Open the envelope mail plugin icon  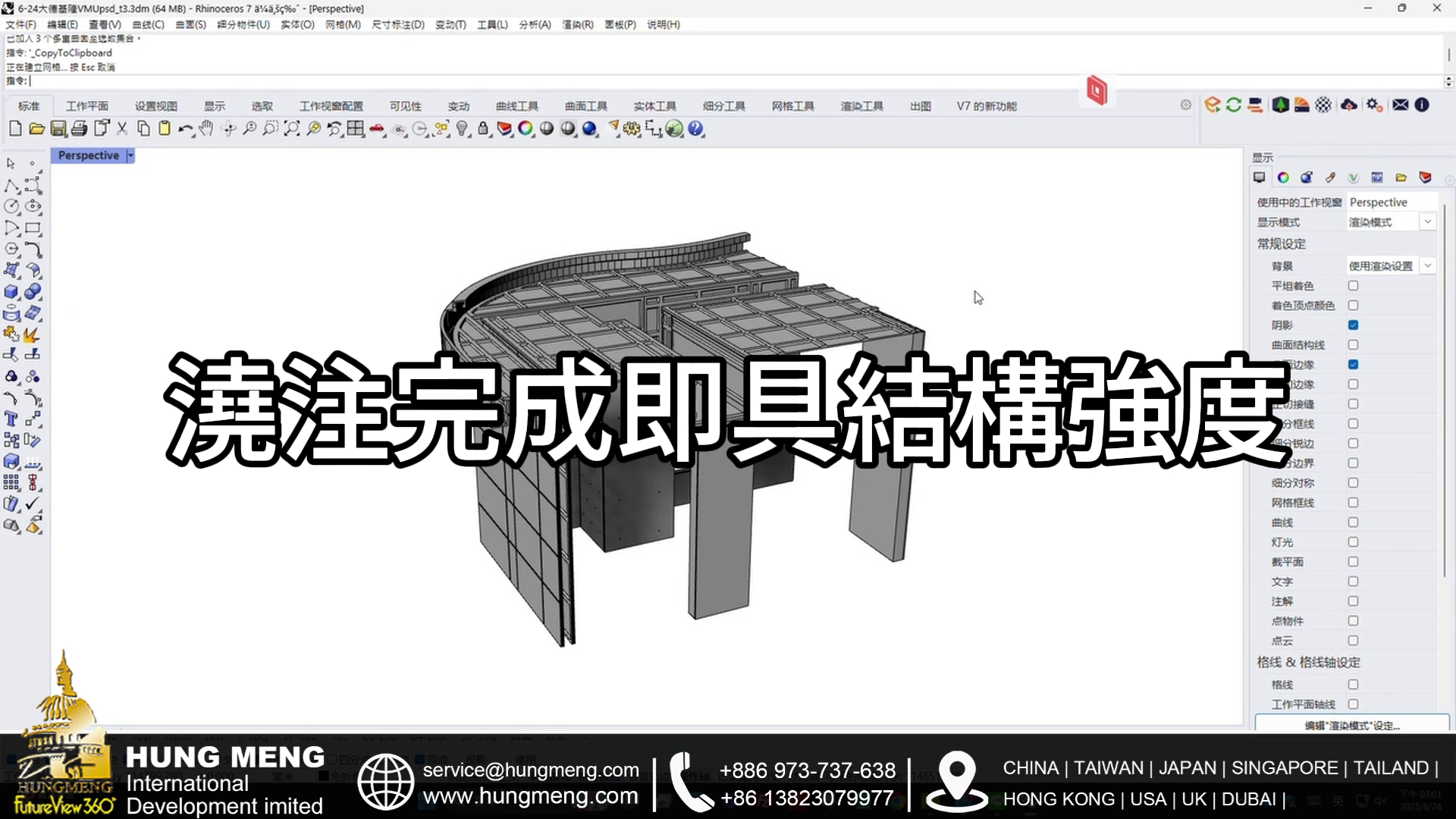1401,105
